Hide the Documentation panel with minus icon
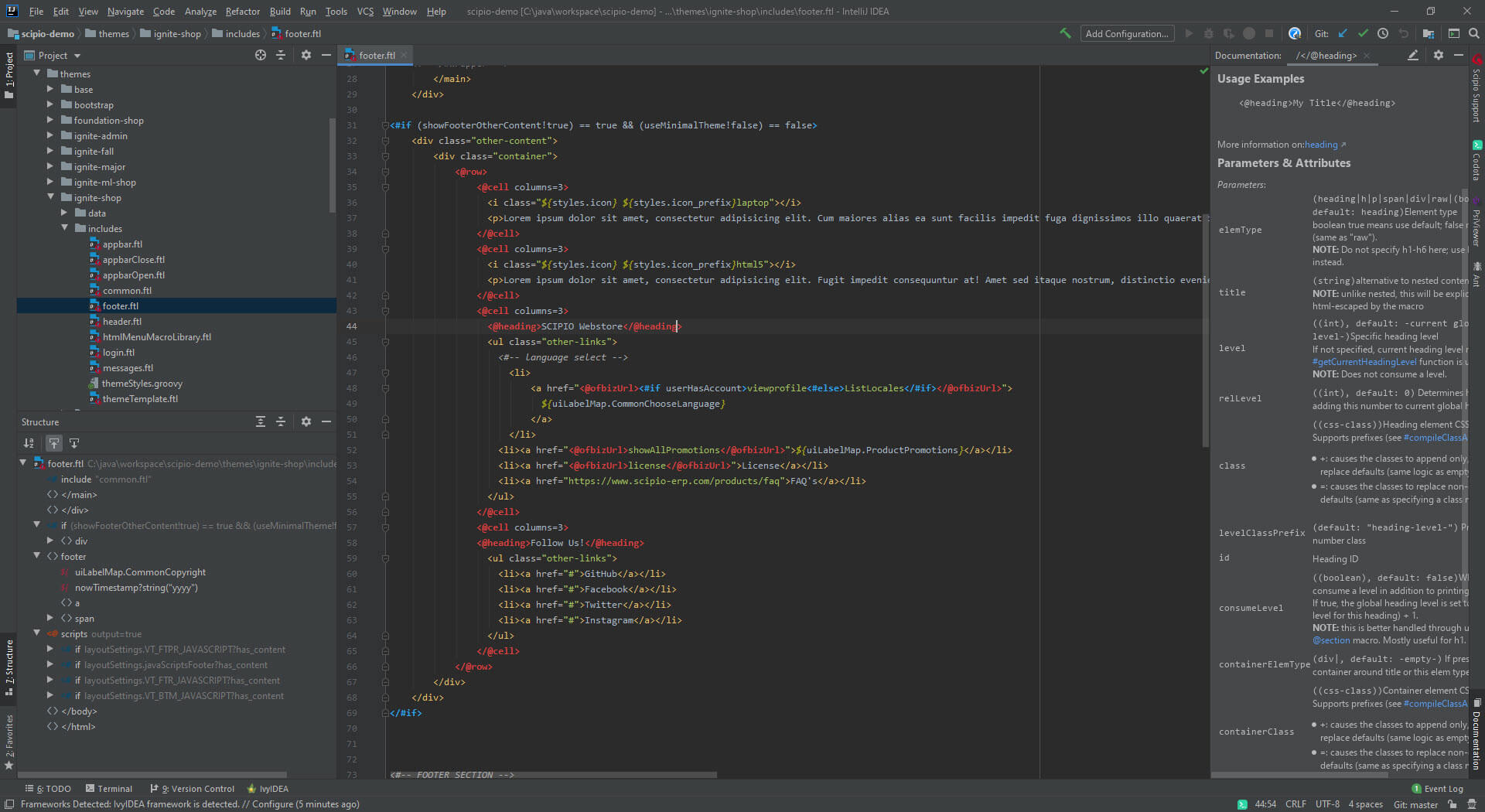1485x812 pixels. [x=1459, y=55]
